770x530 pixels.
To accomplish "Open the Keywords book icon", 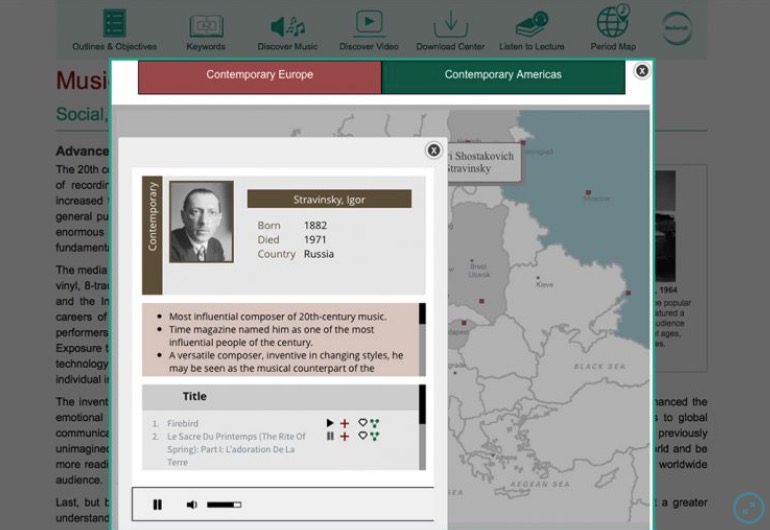I will click(x=206, y=28).
